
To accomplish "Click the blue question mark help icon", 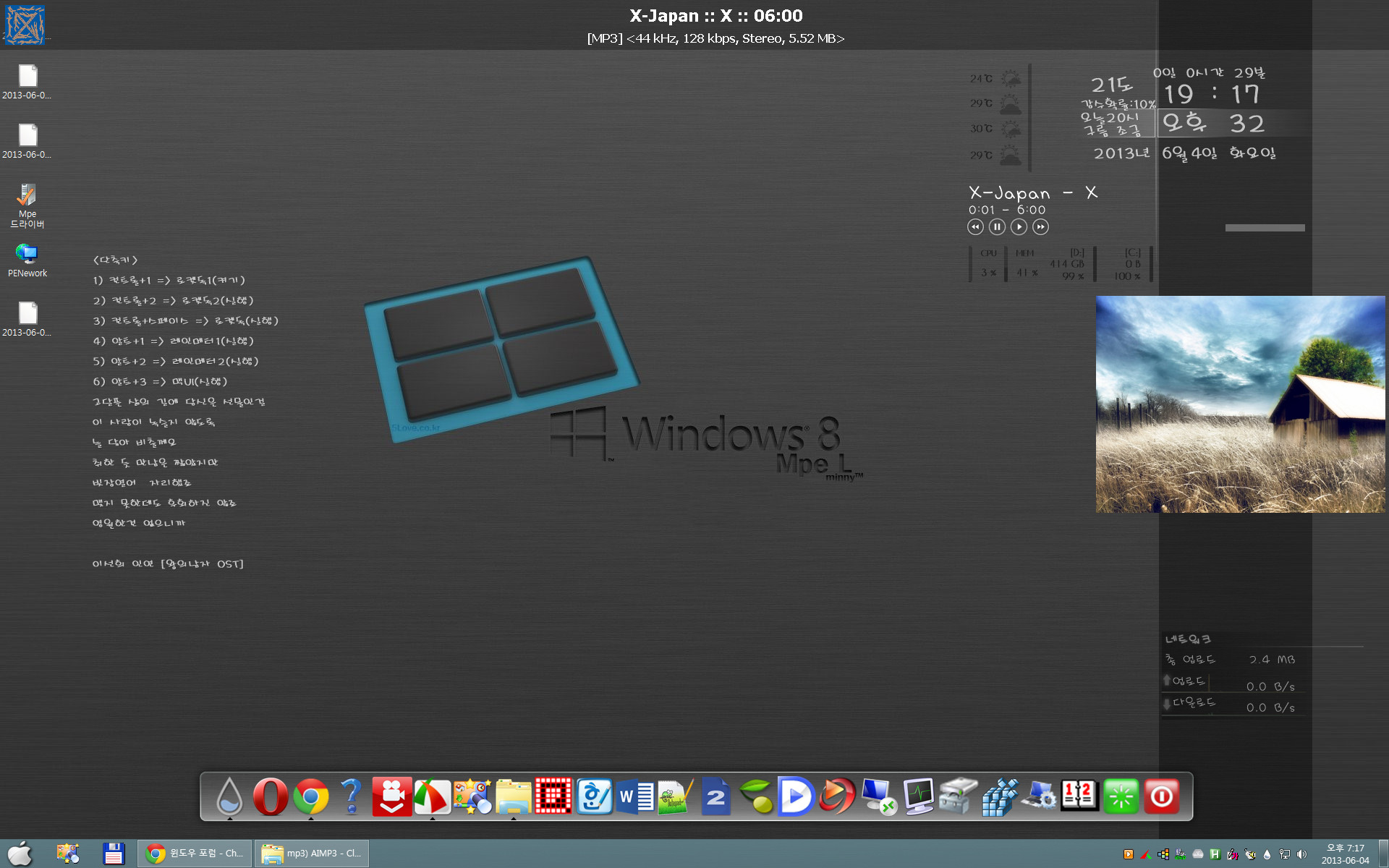I will pos(352,796).
